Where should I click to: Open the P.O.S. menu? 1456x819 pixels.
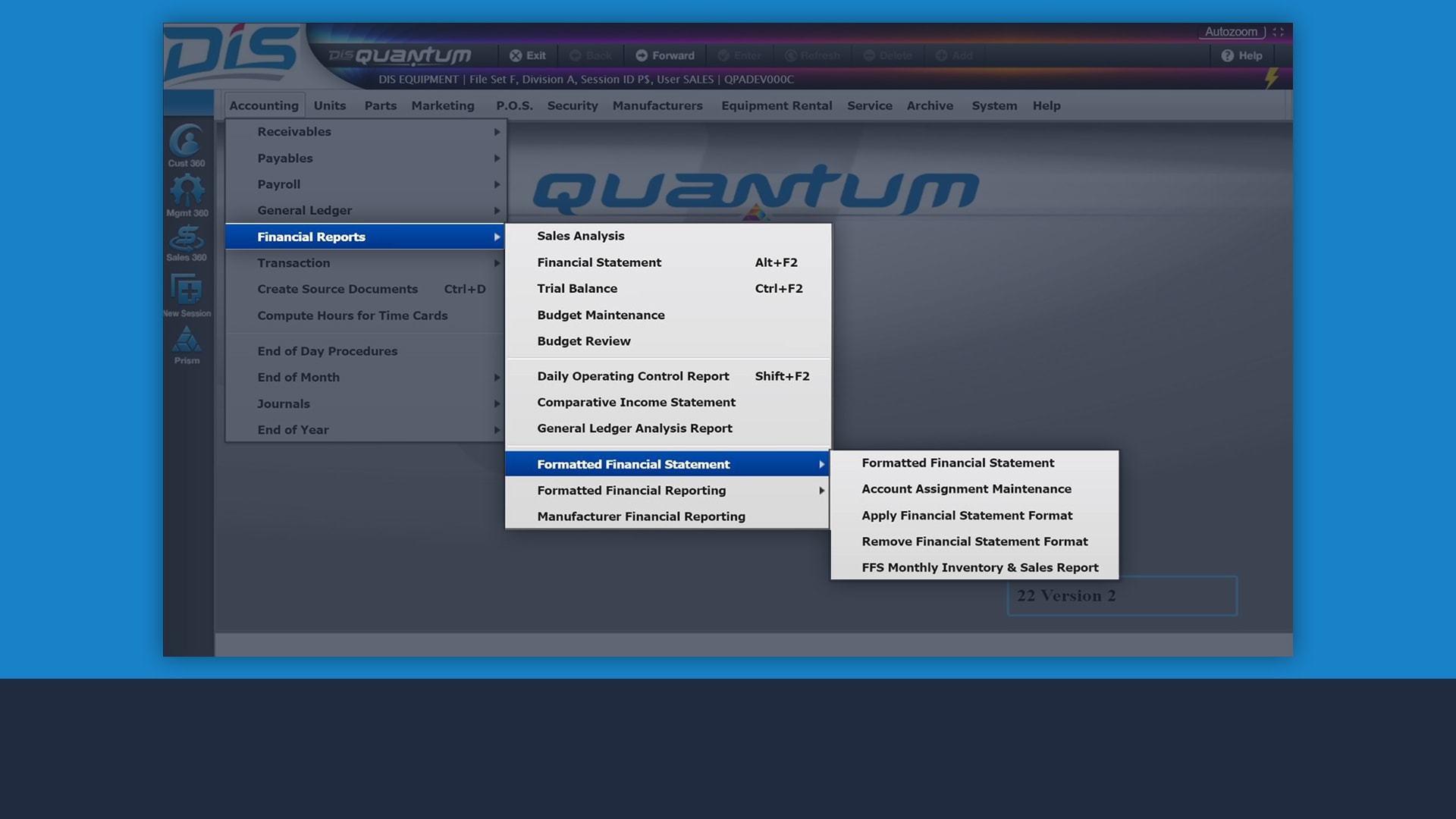tap(514, 105)
